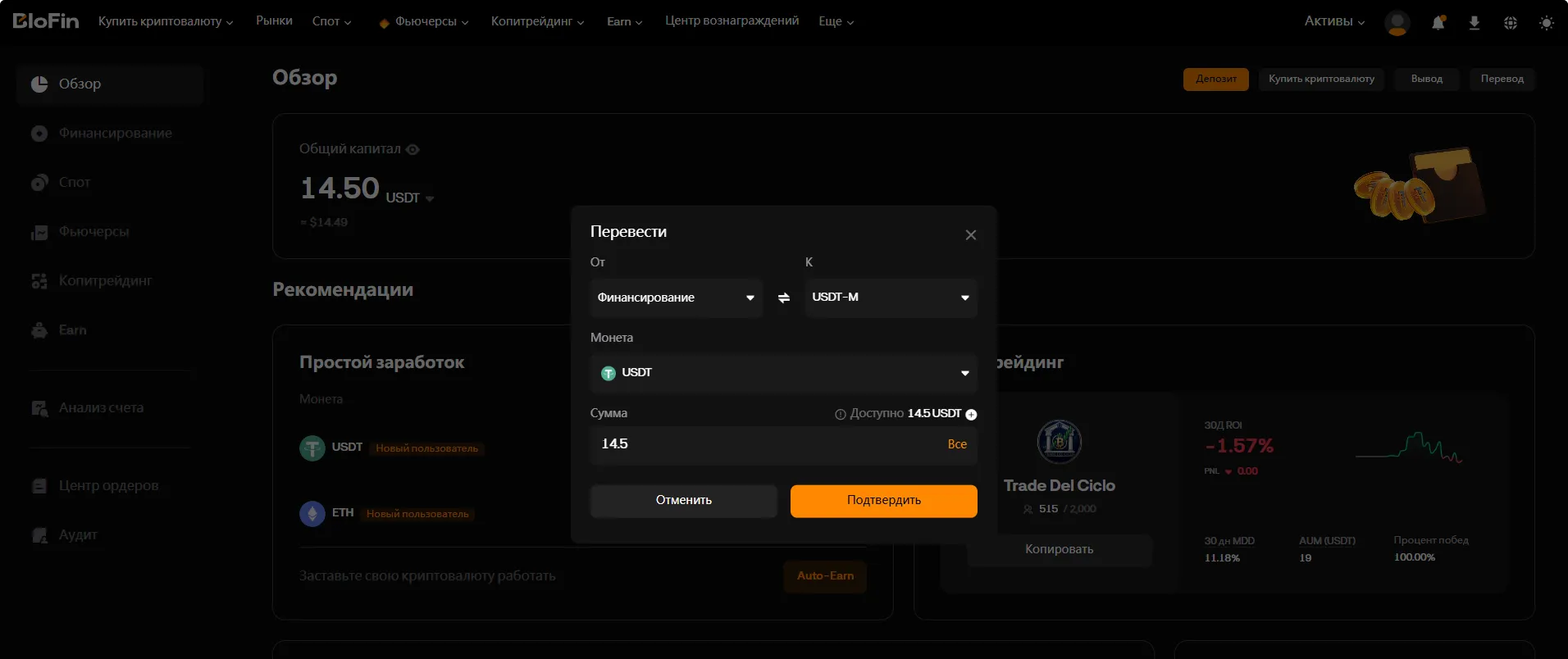
Task: Click the ROI sparkline chart
Action: pyautogui.click(x=1409, y=447)
